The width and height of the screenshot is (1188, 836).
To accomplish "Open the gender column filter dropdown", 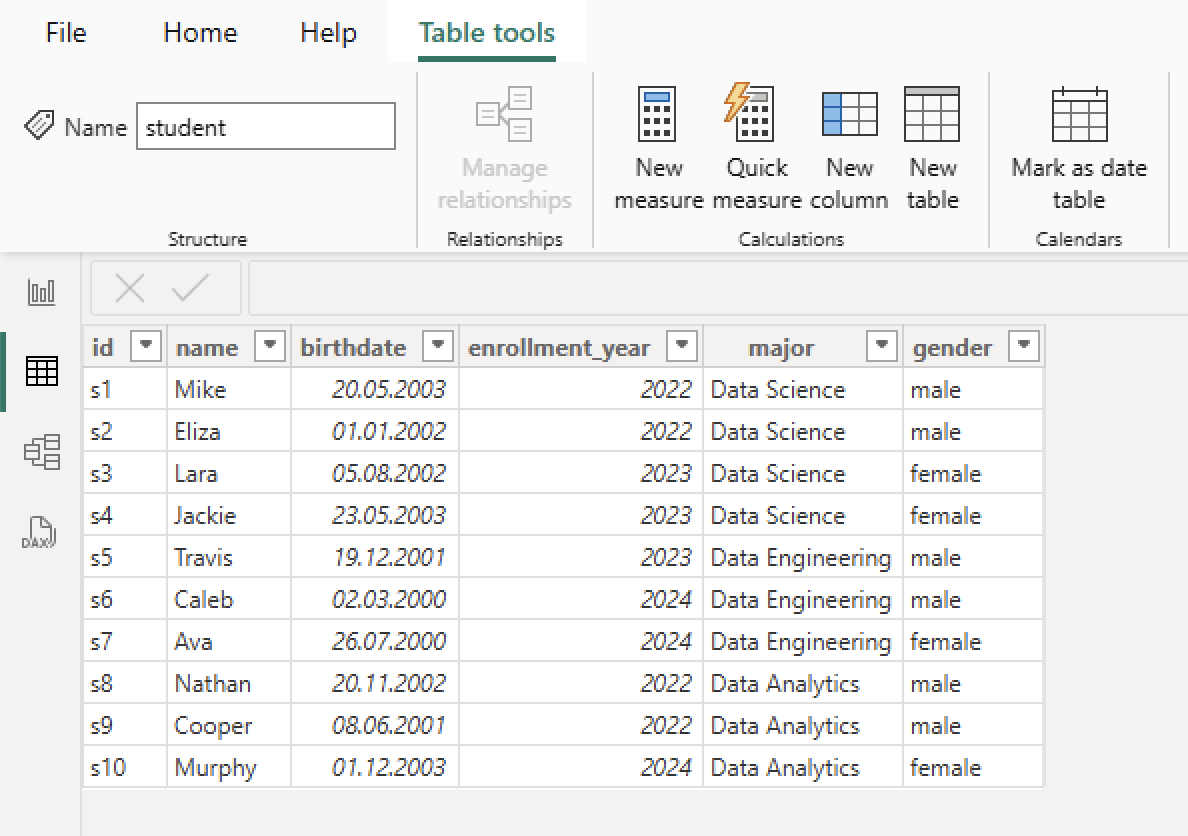I will pyautogui.click(x=1023, y=347).
